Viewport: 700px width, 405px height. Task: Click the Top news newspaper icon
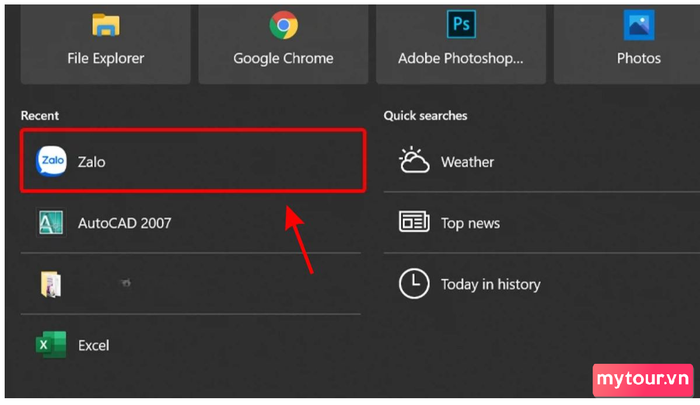point(414,221)
